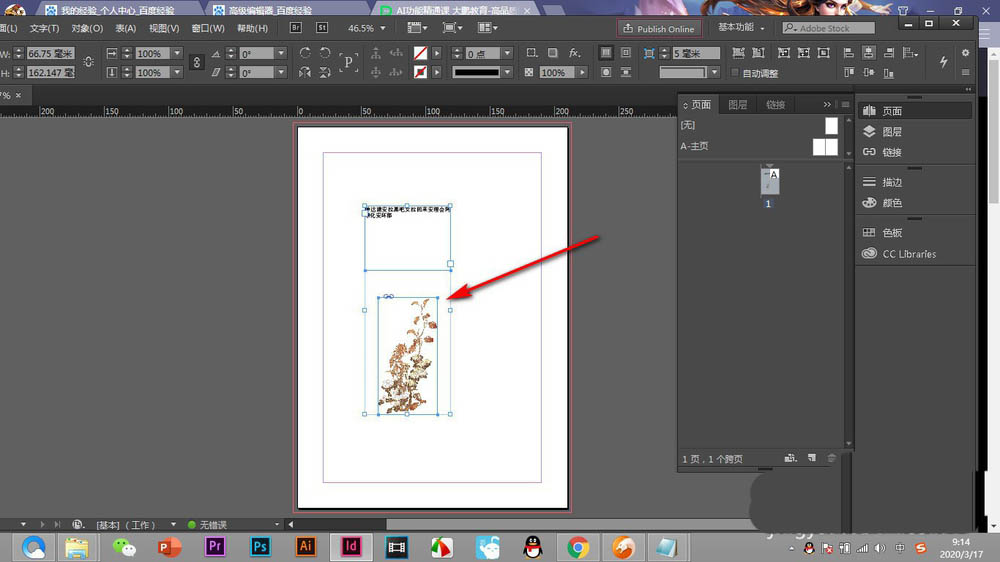
Task: Toggle wrap around bounding box option
Action: tap(626, 53)
